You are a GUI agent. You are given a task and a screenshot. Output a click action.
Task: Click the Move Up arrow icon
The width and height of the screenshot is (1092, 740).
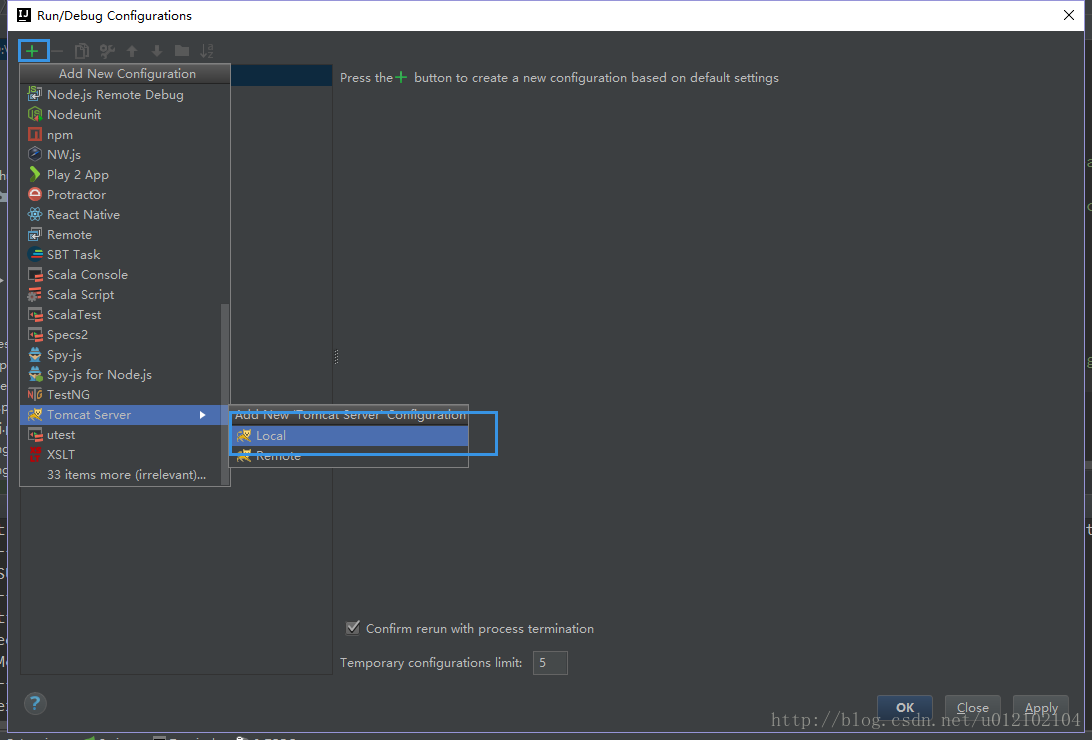click(x=132, y=51)
